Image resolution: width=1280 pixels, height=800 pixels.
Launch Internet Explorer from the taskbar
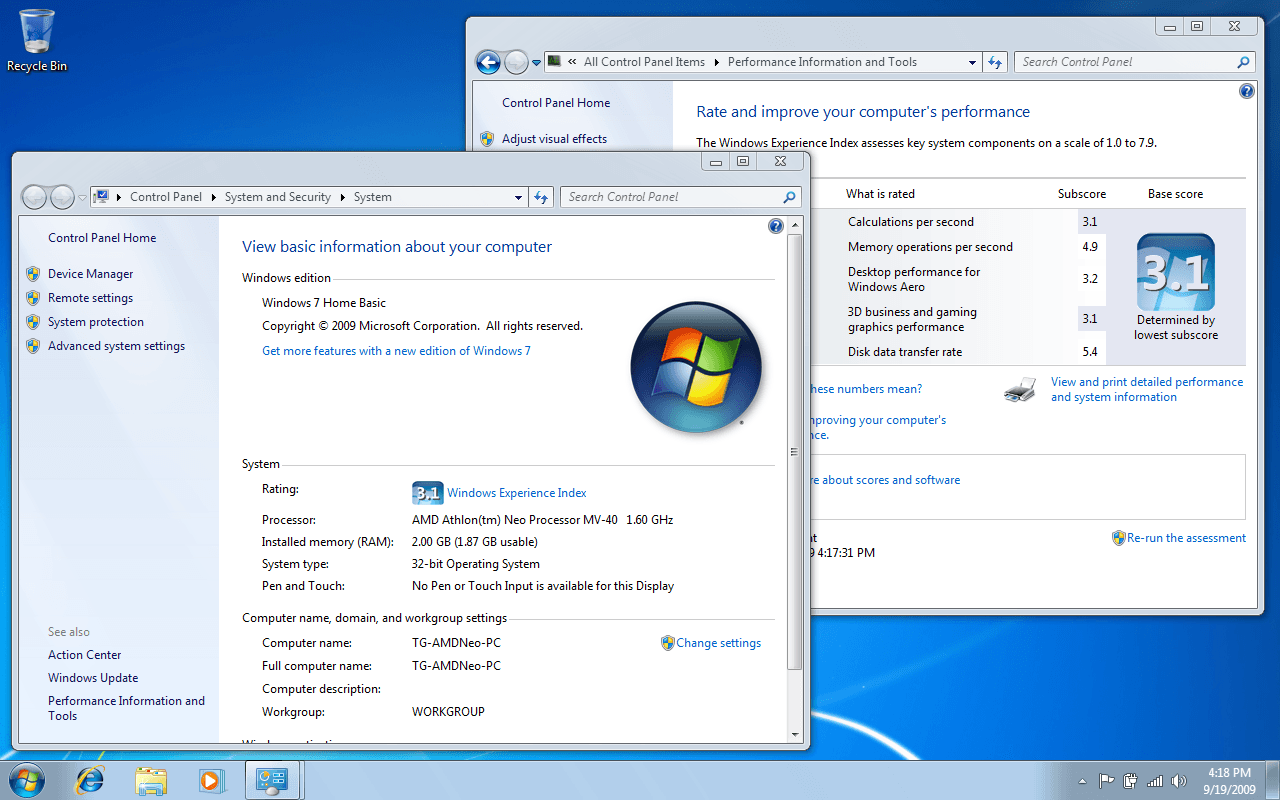[90, 780]
